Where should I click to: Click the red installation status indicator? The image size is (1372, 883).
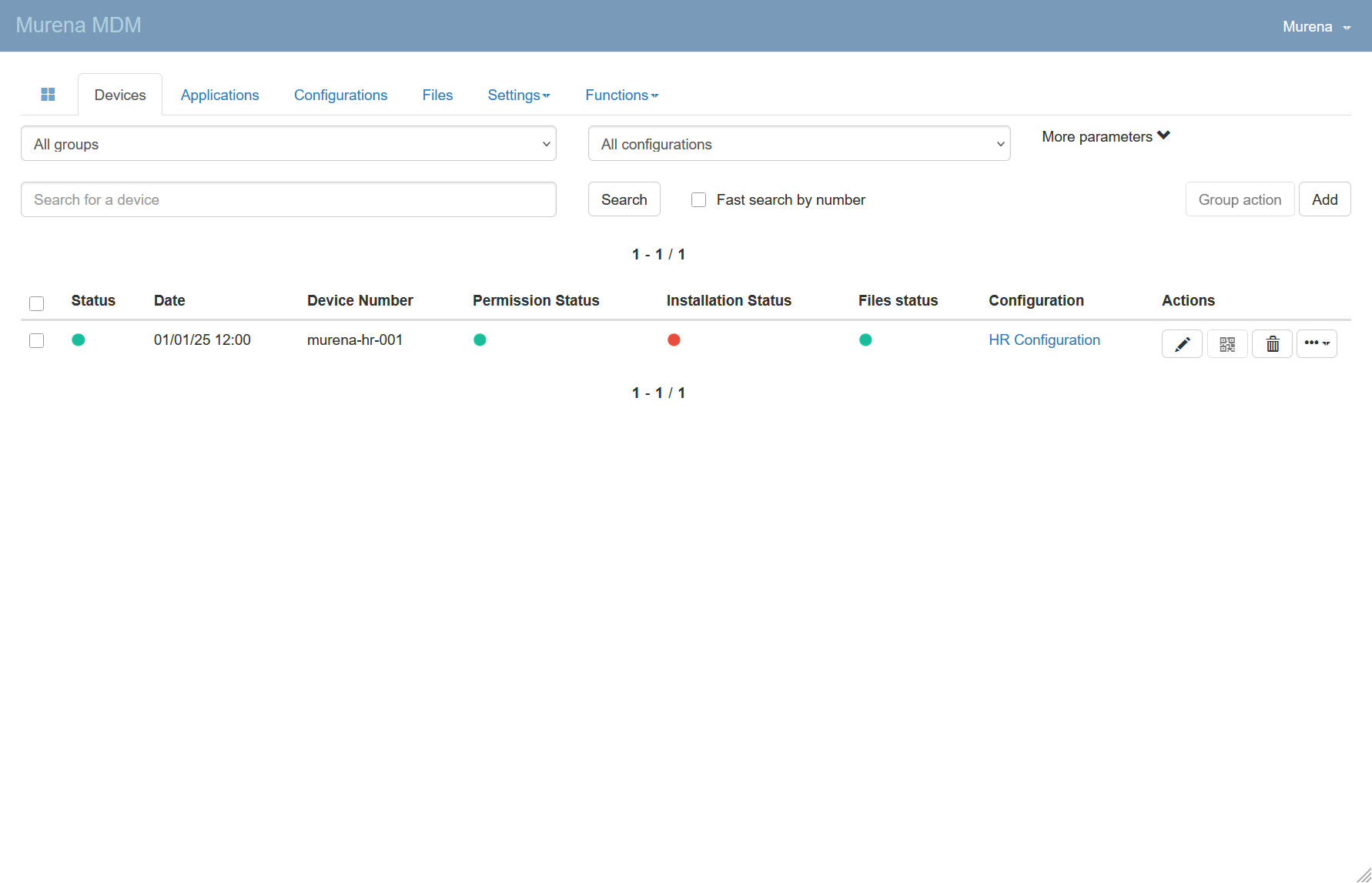[x=674, y=339]
